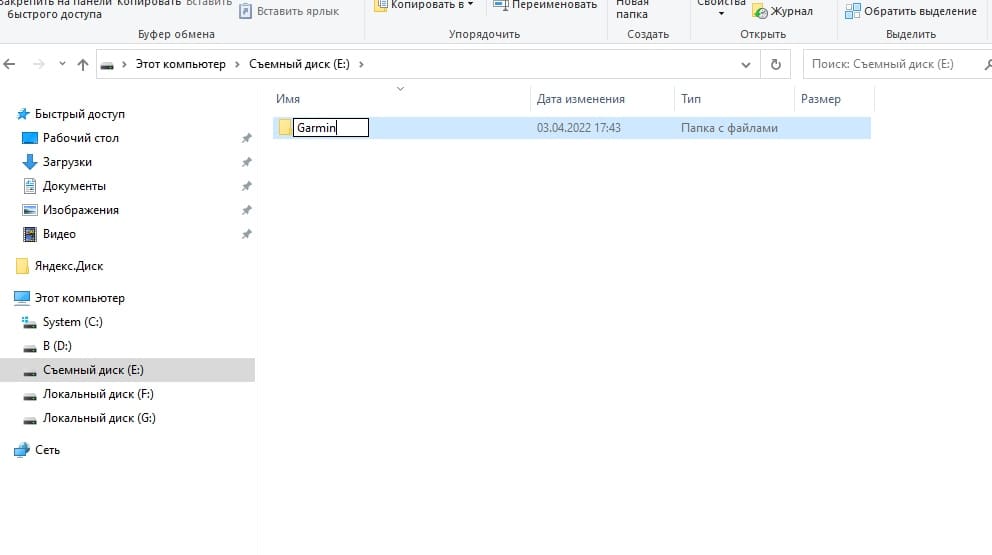Click the Up one level arrow
Screen dimensions: 992x555
point(83,64)
